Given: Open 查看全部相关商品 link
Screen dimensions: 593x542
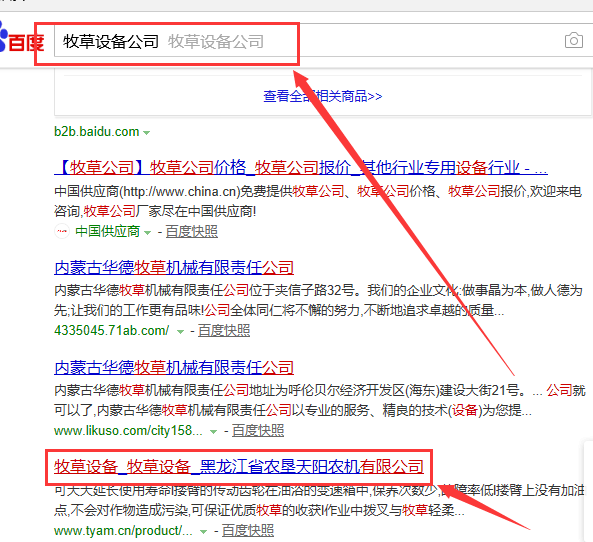Looking at the screenshot, I should [323, 96].
